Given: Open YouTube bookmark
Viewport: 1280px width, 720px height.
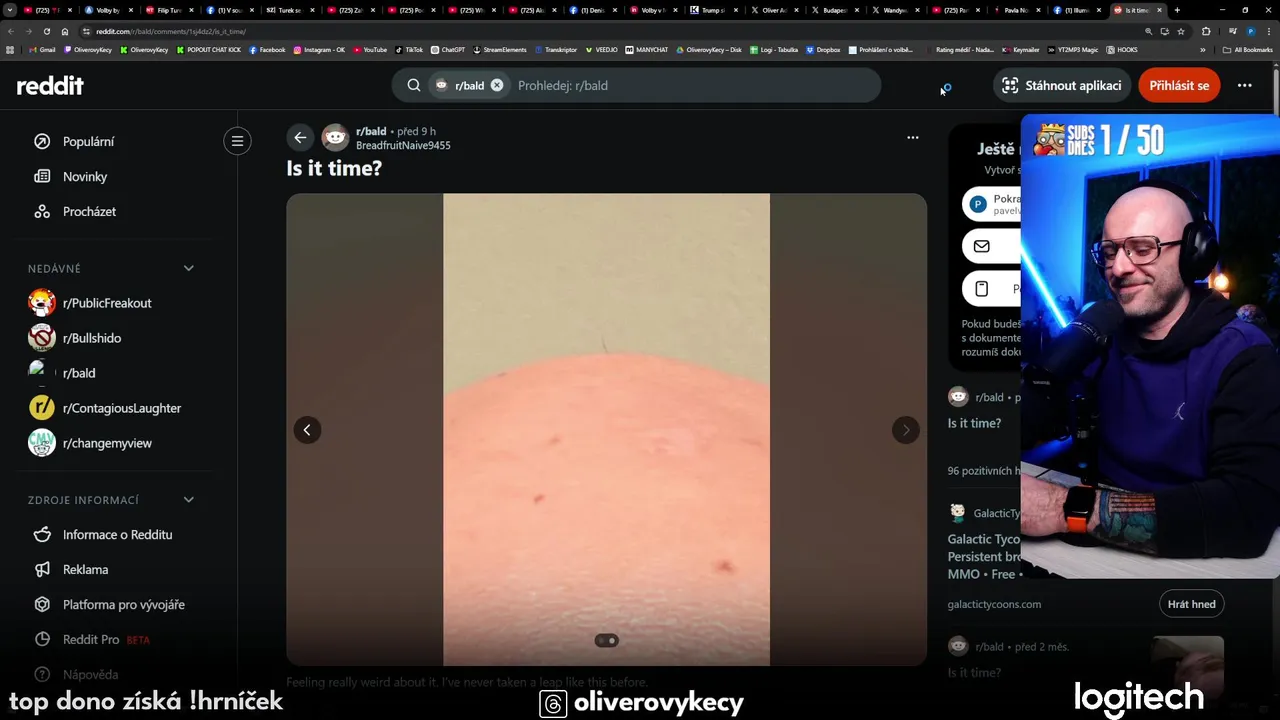Looking at the screenshot, I should (x=370, y=49).
